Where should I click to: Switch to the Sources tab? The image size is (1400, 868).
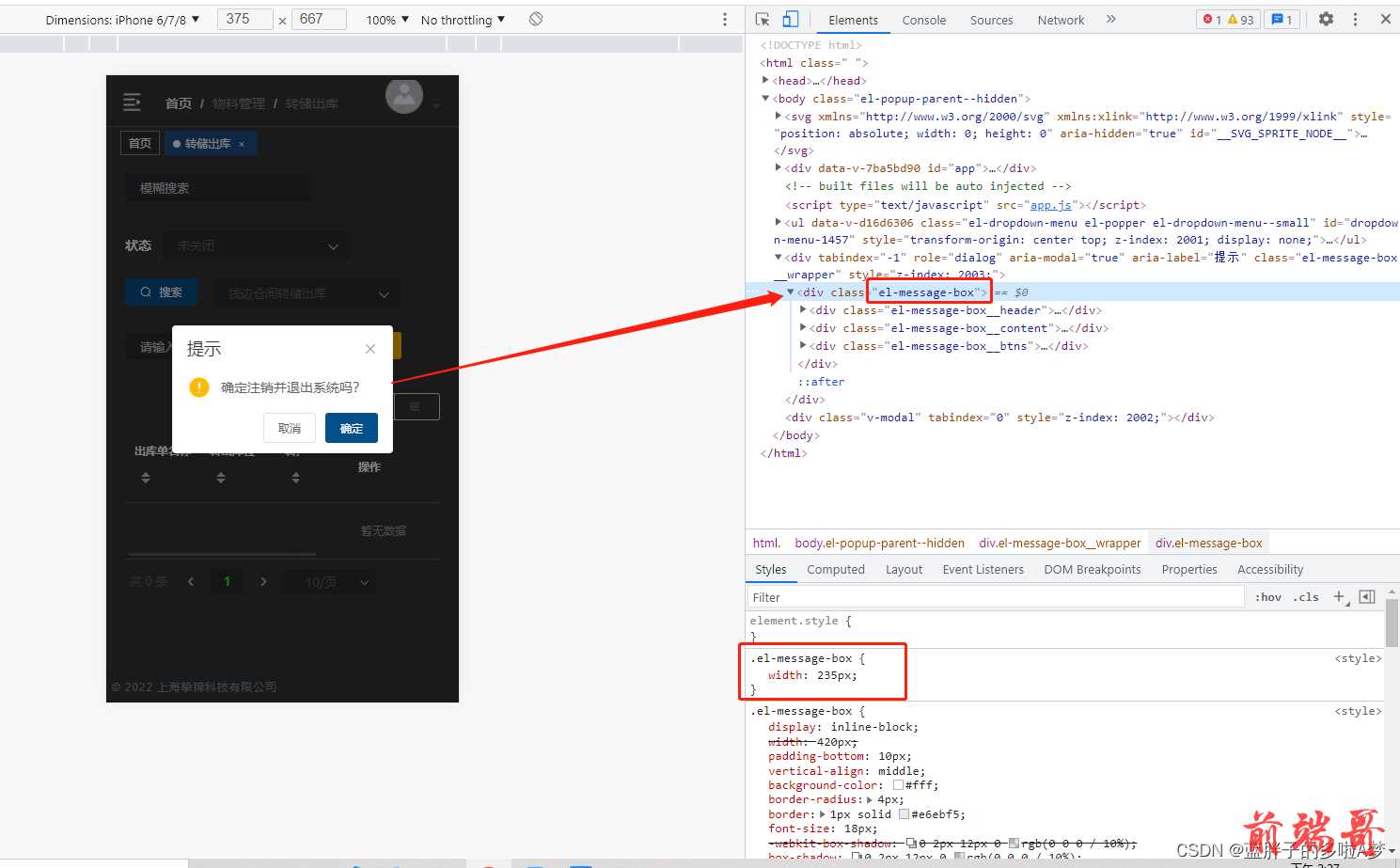[992, 20]
